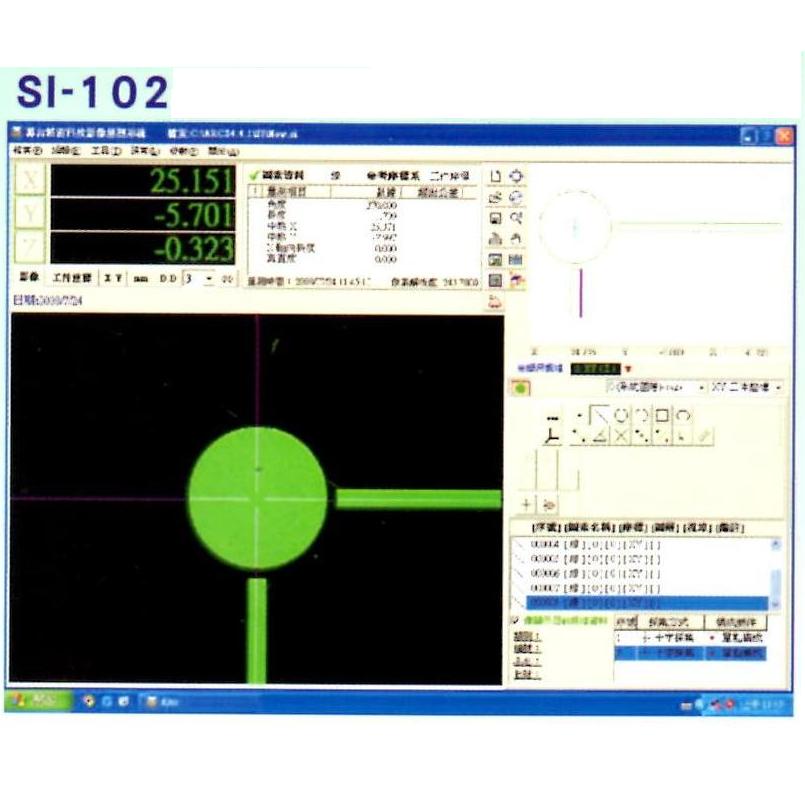The height and width of the screenshot is (805, 805).
Task: Select the rectangle measurement tool
Action: click(x=661, y=415)
